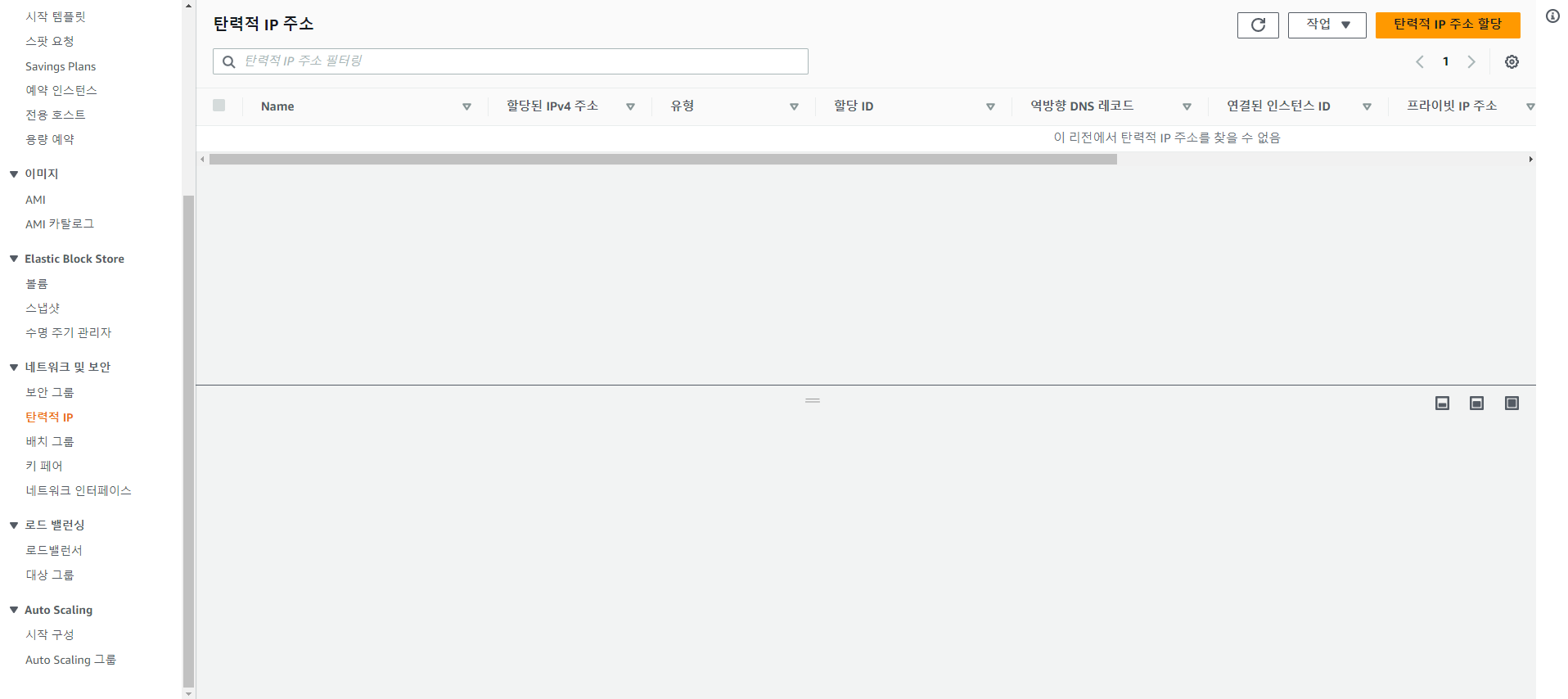Open 배치 그룹 in sidebar

50,441
